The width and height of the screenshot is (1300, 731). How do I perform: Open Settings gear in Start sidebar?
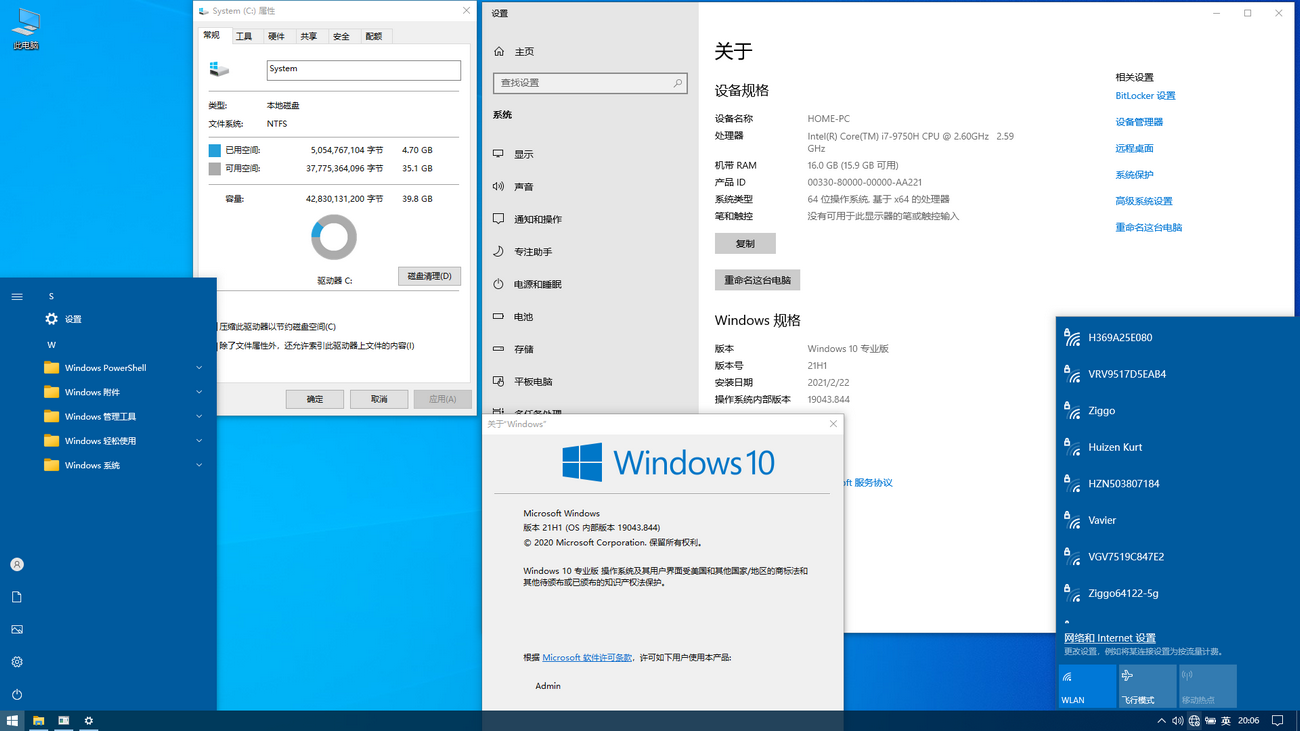[x=17, y=662]
